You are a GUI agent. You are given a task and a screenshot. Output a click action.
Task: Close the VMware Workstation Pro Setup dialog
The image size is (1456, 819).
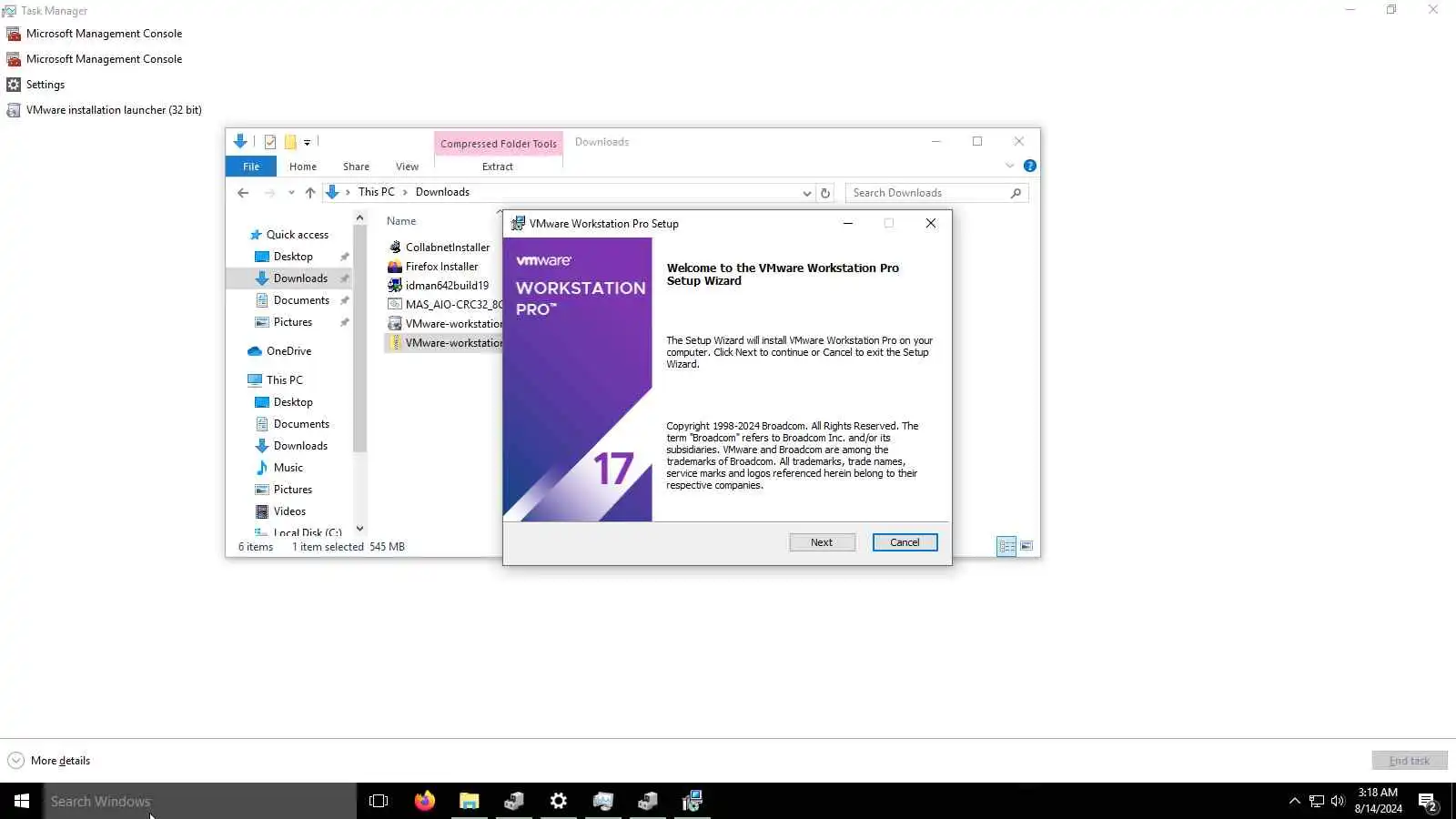pyautogui.click(x=930, y=223)
